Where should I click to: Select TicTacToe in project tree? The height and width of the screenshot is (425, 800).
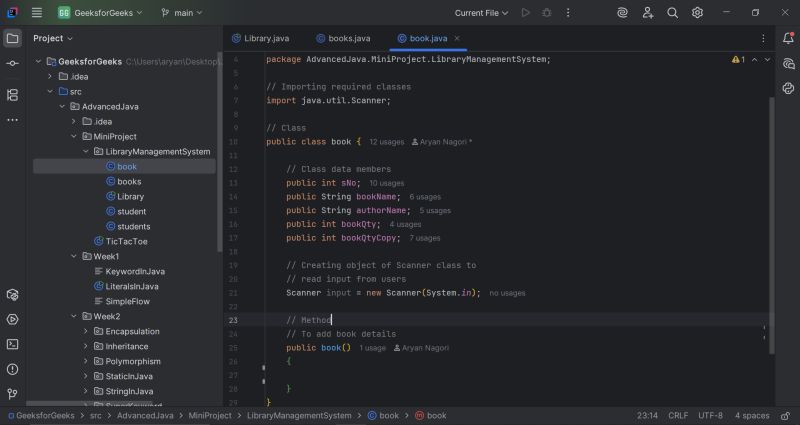121,241
